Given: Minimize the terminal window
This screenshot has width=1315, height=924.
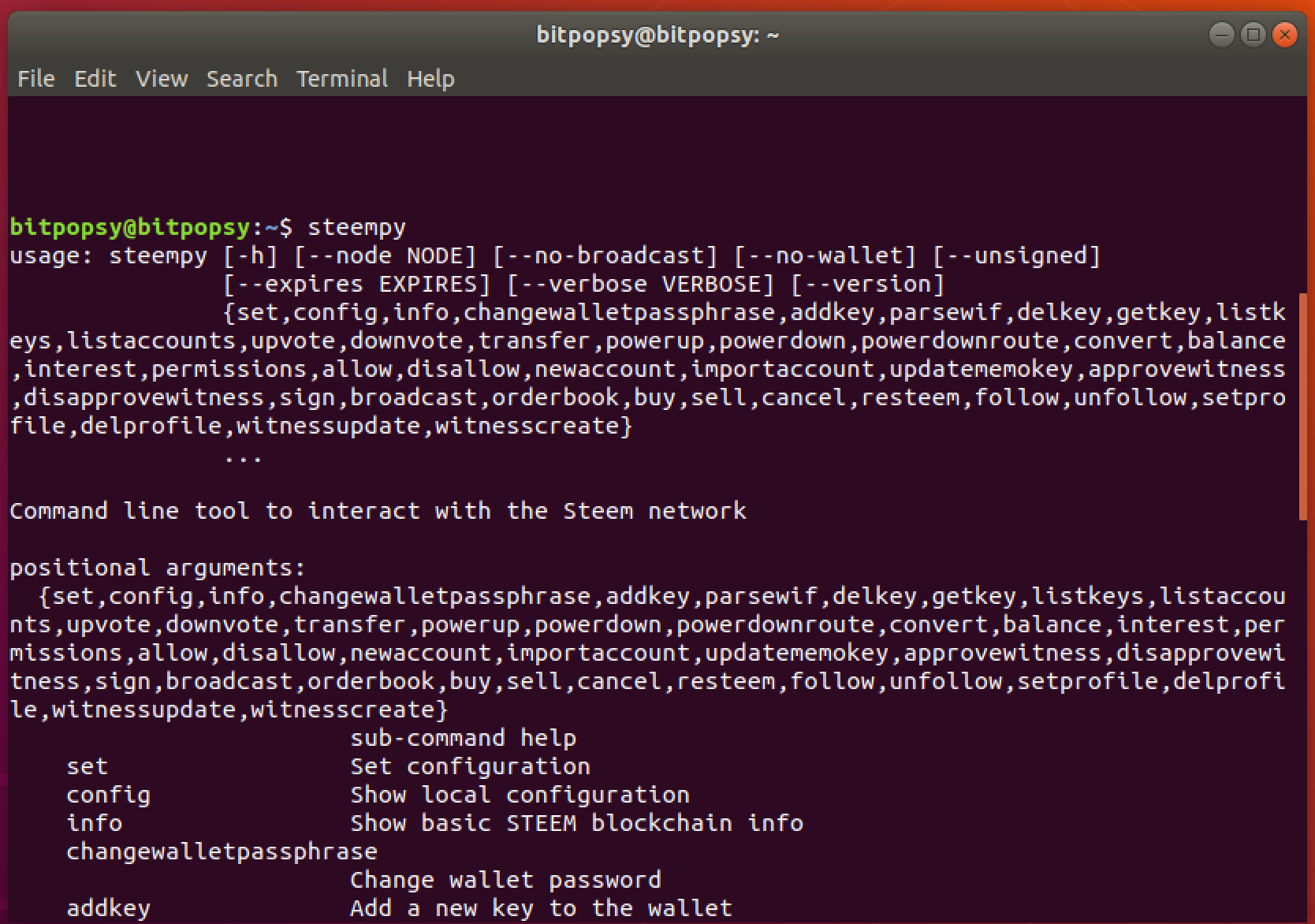Looking at the screenshot, I should (x=1221, y=35).
